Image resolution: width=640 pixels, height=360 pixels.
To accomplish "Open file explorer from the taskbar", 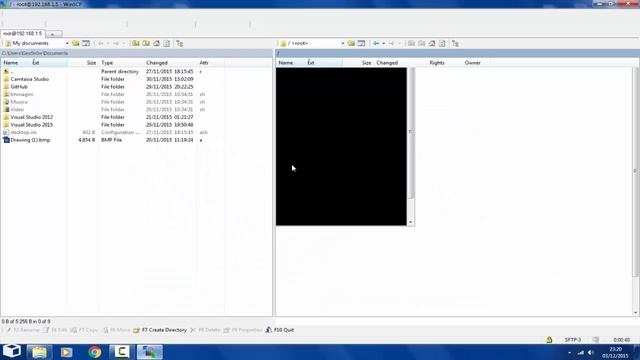I will 40,352.
